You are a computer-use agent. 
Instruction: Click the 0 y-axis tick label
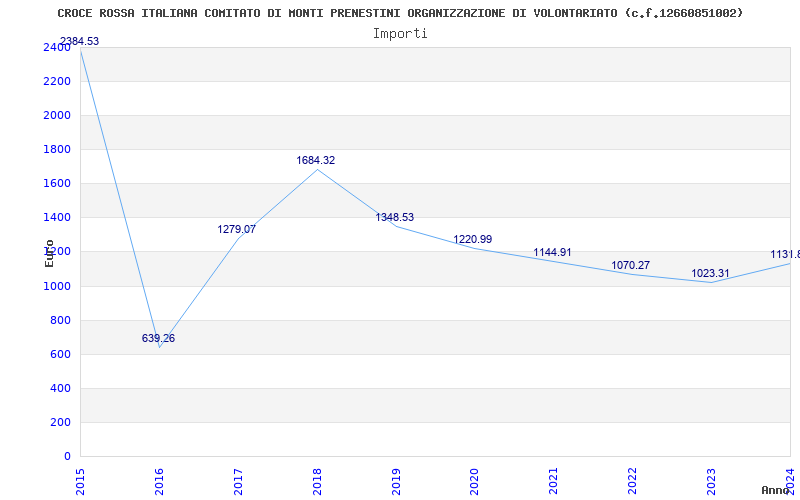67,457
